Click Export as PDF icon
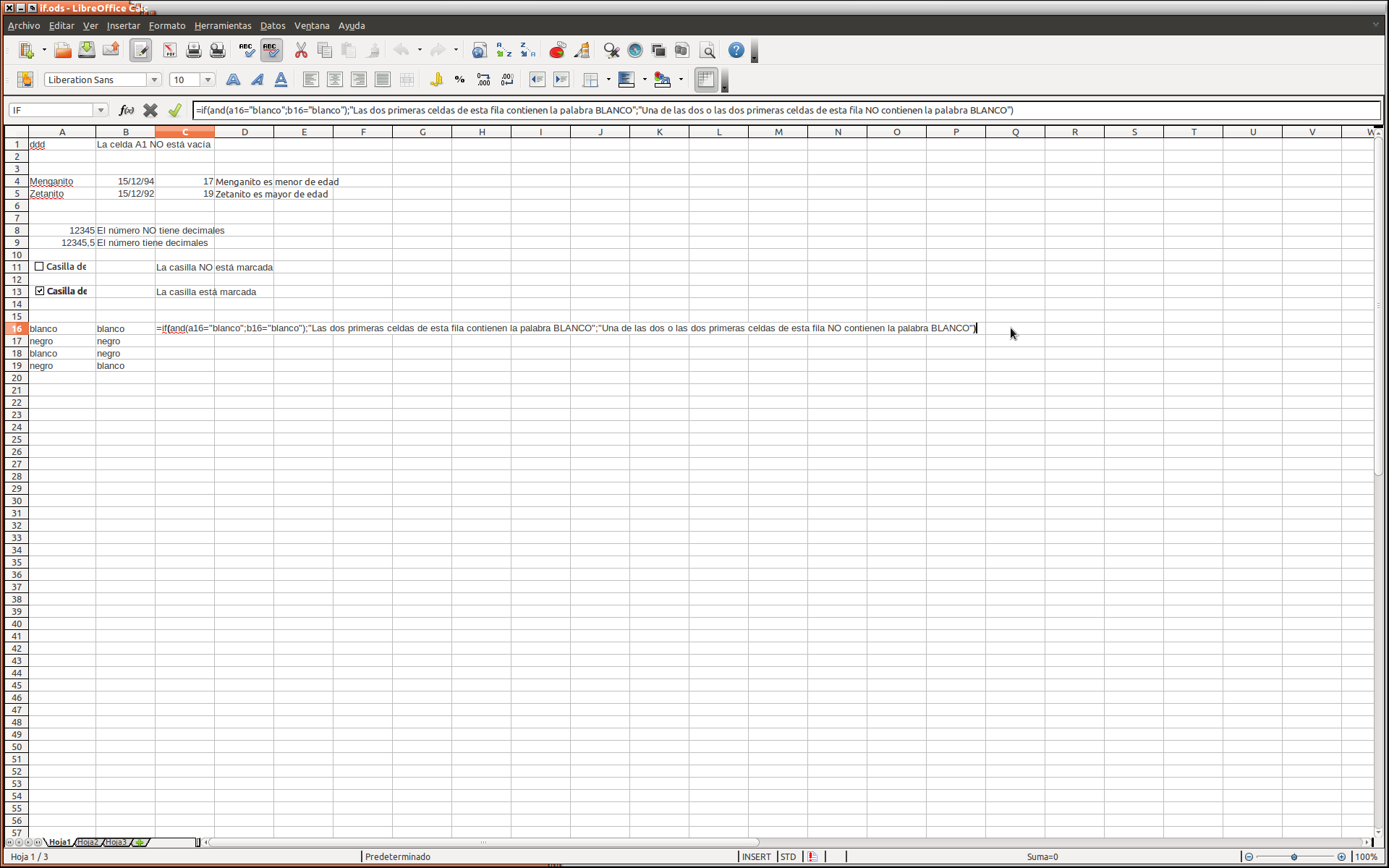This screenshot has height=868, width=1389. click(169, 51)
